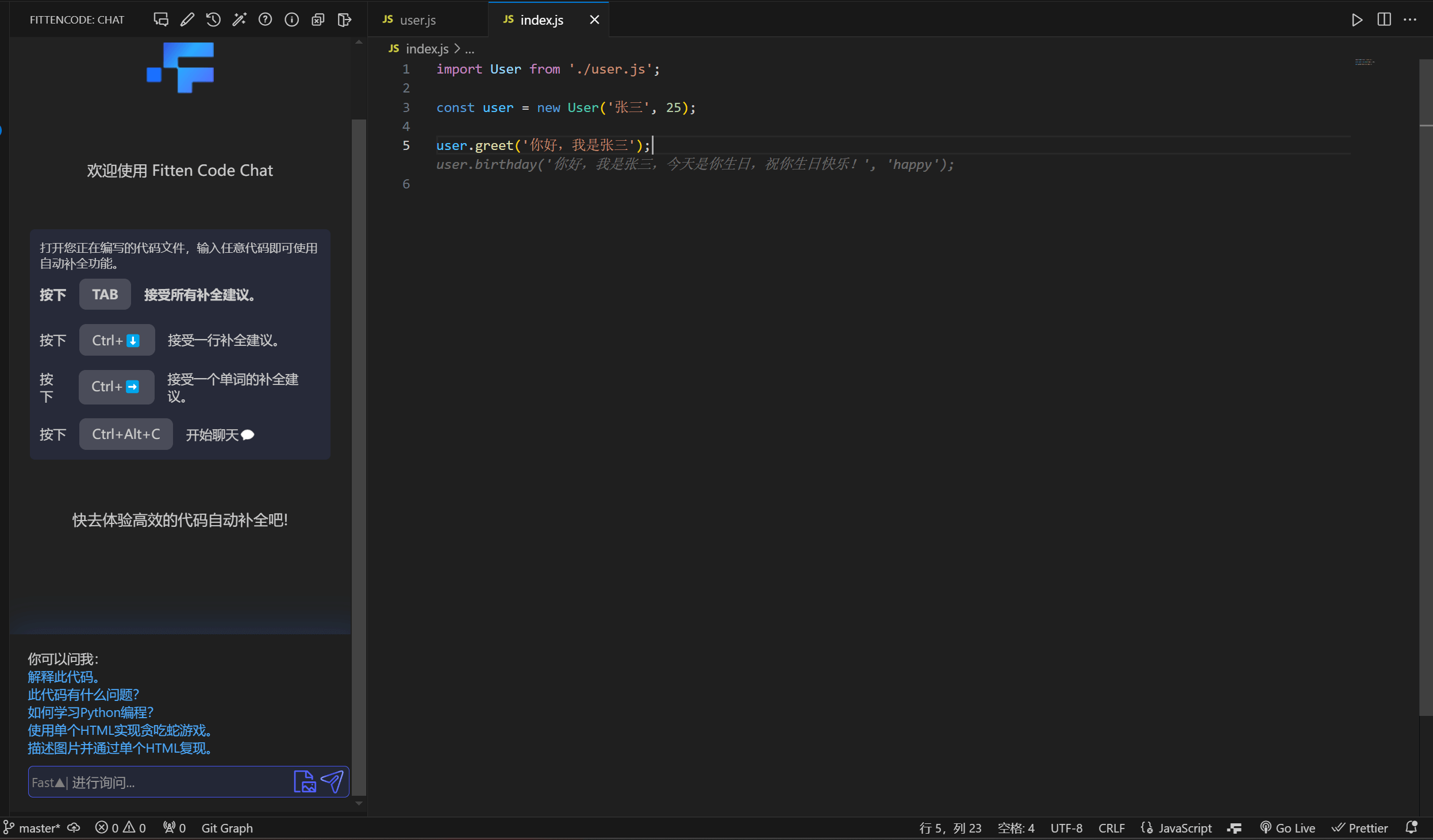Click the upload image file icon in chat box

click(x=305, y=782)
